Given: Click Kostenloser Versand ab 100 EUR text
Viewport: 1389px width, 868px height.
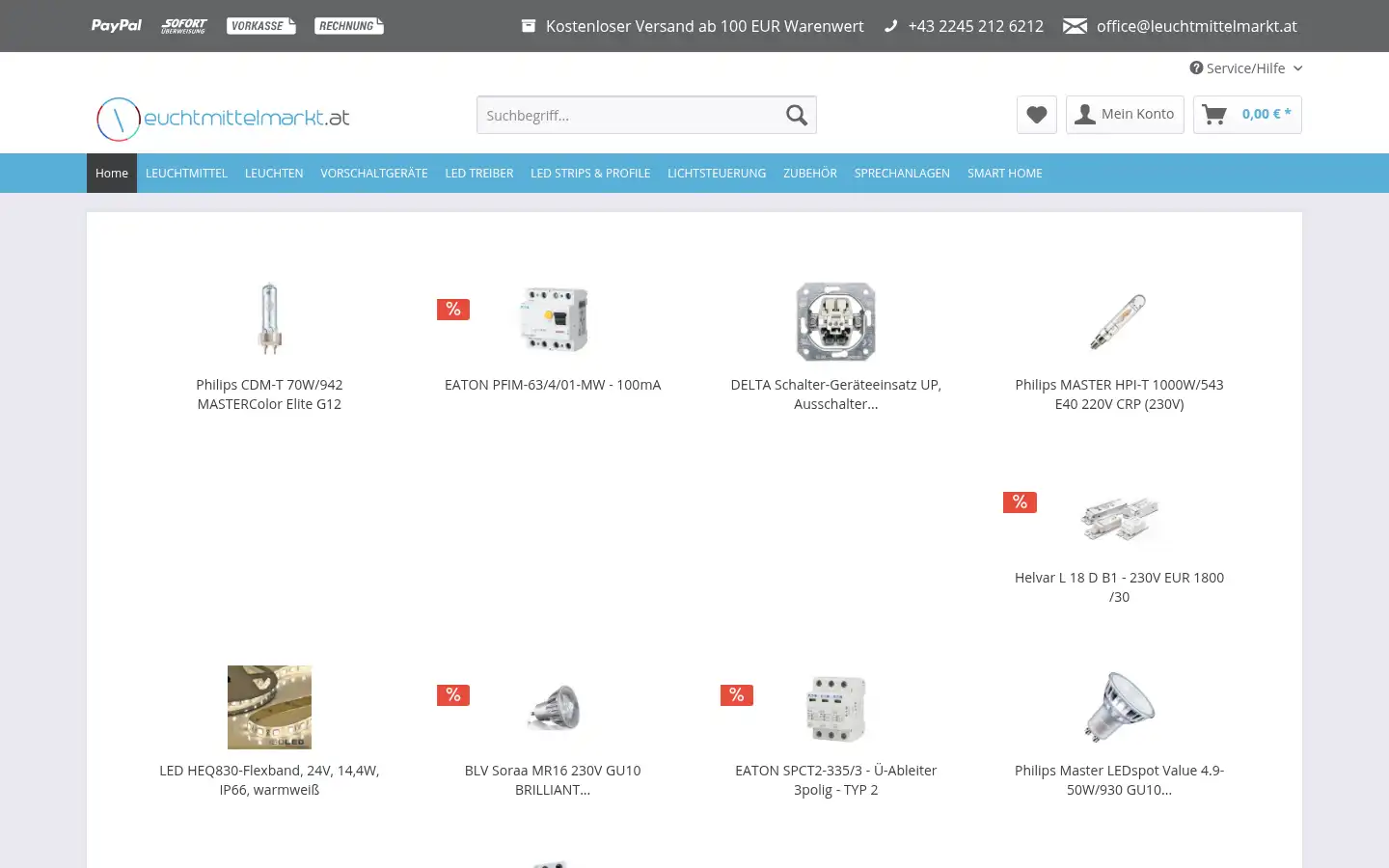Looking at the screenshot, I should [705, 26].
